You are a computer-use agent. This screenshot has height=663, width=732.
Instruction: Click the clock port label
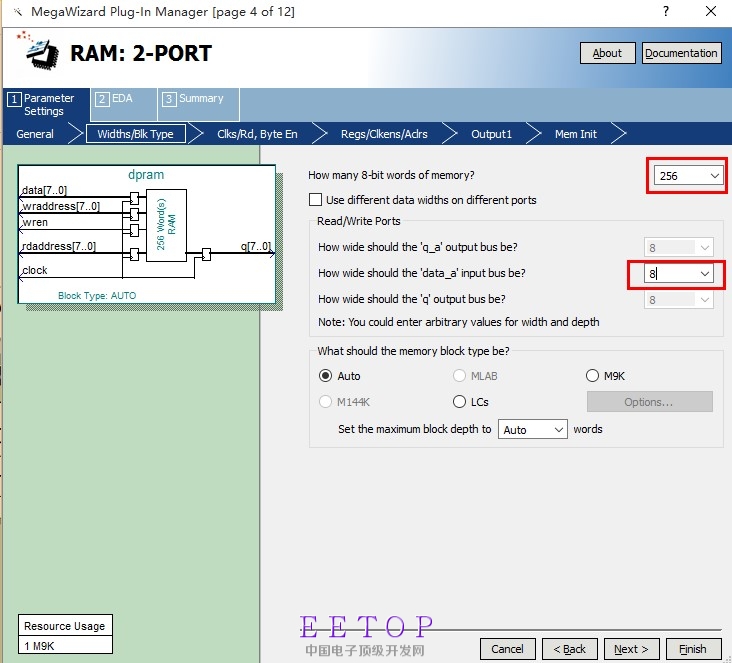pos(35,270)
